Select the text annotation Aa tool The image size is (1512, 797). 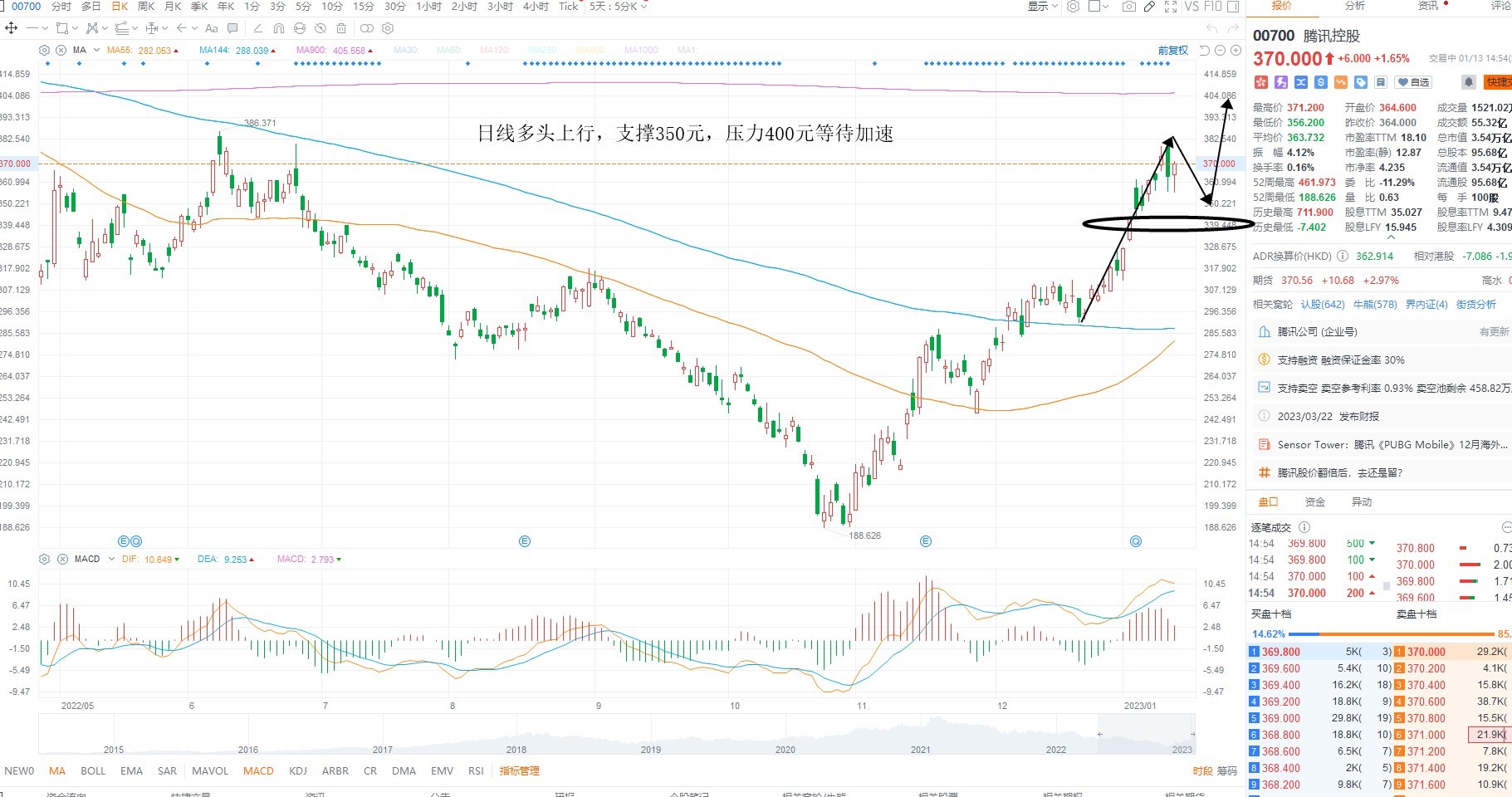coord(211,28)
